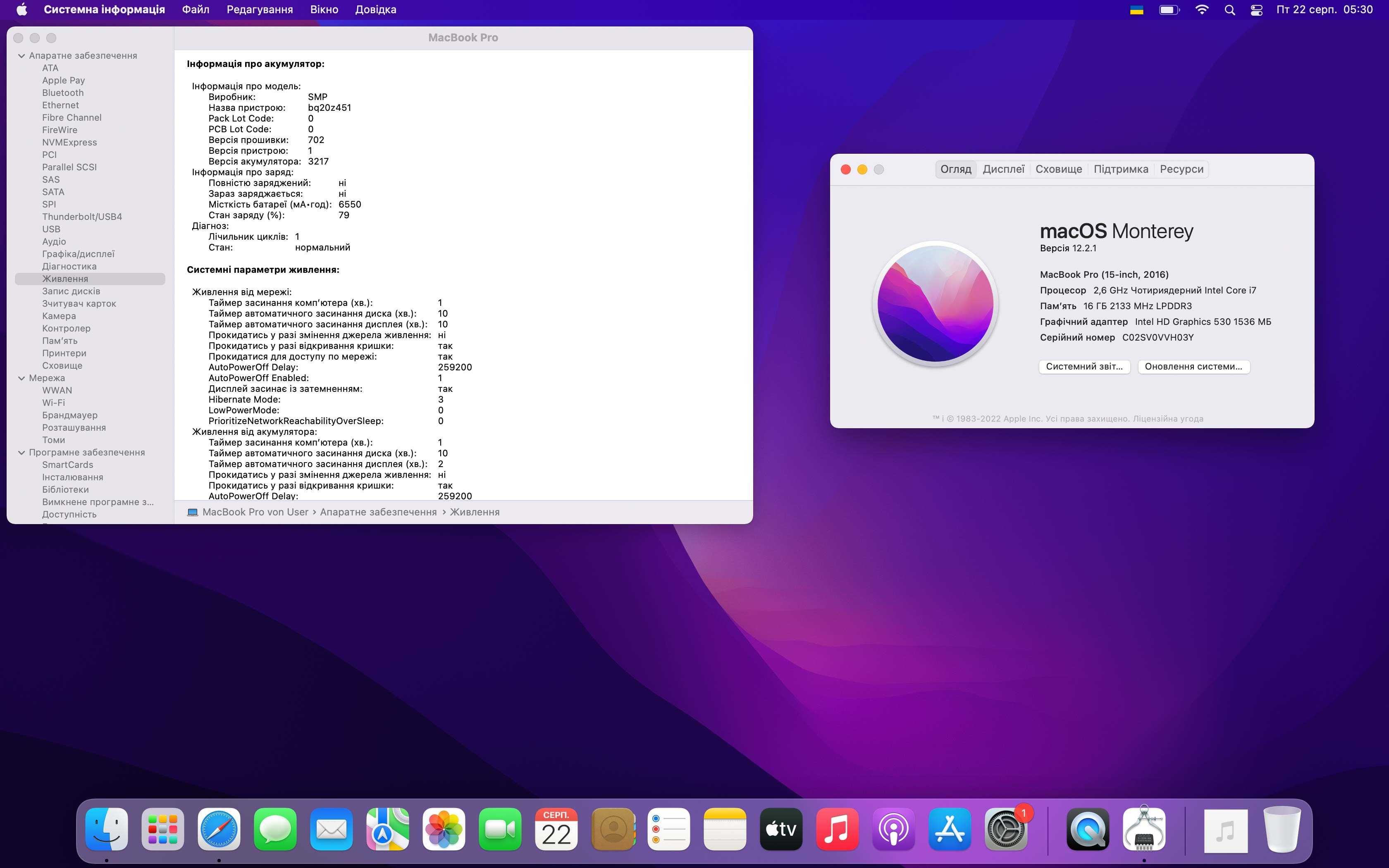This screenshot has height=868, width=1389.
Task: Switch to the Підтримка tab
Action: [1121, 169]
